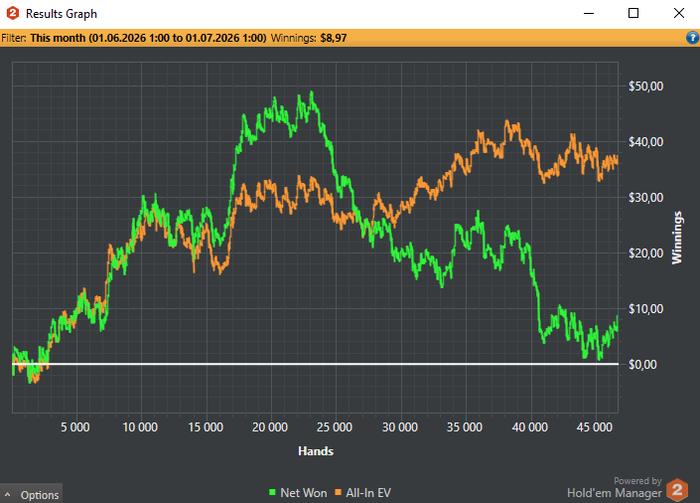Screen dimensions: 700x503
Task: Click the Results Graph window title
Action: tap(61, 14)
